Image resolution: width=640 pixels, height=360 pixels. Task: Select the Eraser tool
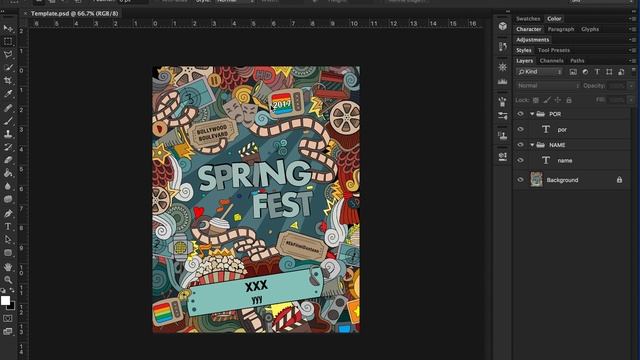point(8,160)
